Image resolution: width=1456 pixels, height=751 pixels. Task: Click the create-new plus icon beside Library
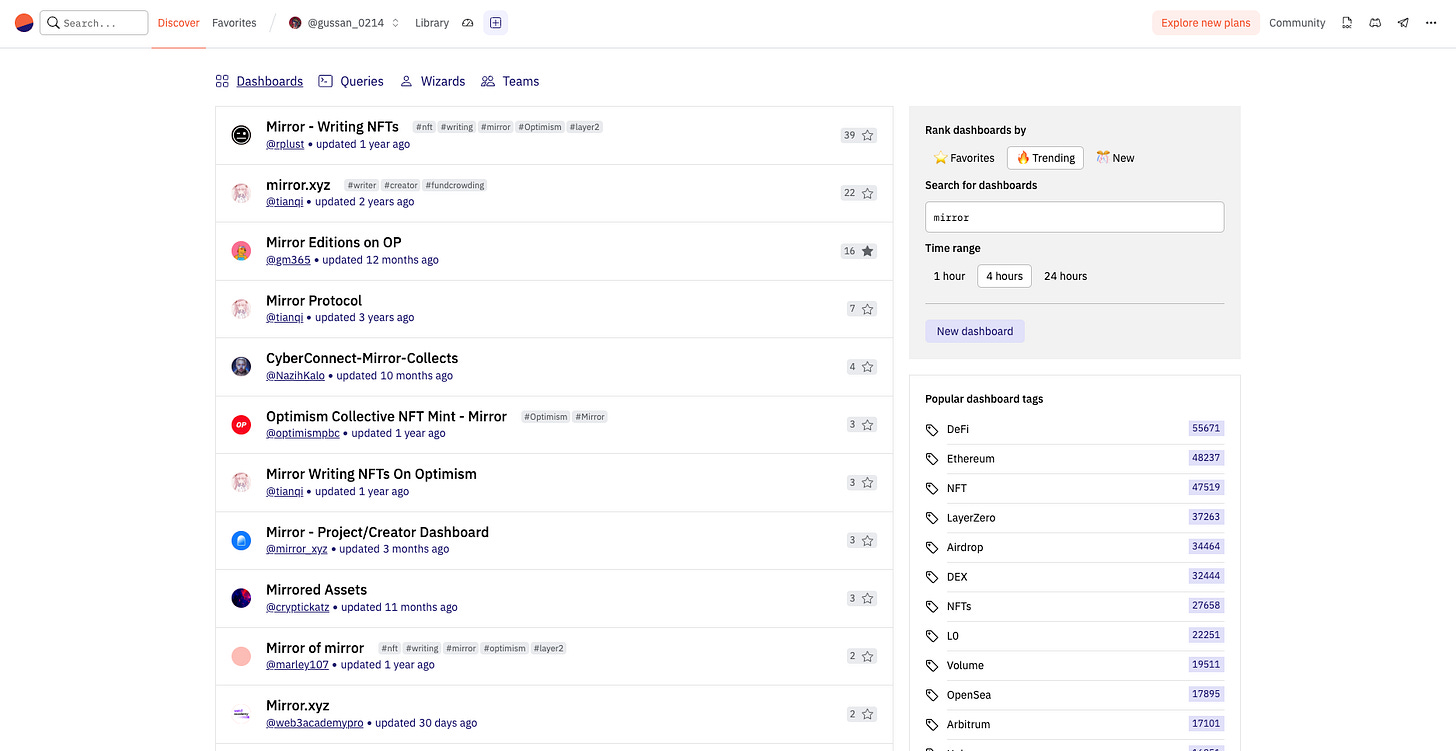[x=496, y=23]
